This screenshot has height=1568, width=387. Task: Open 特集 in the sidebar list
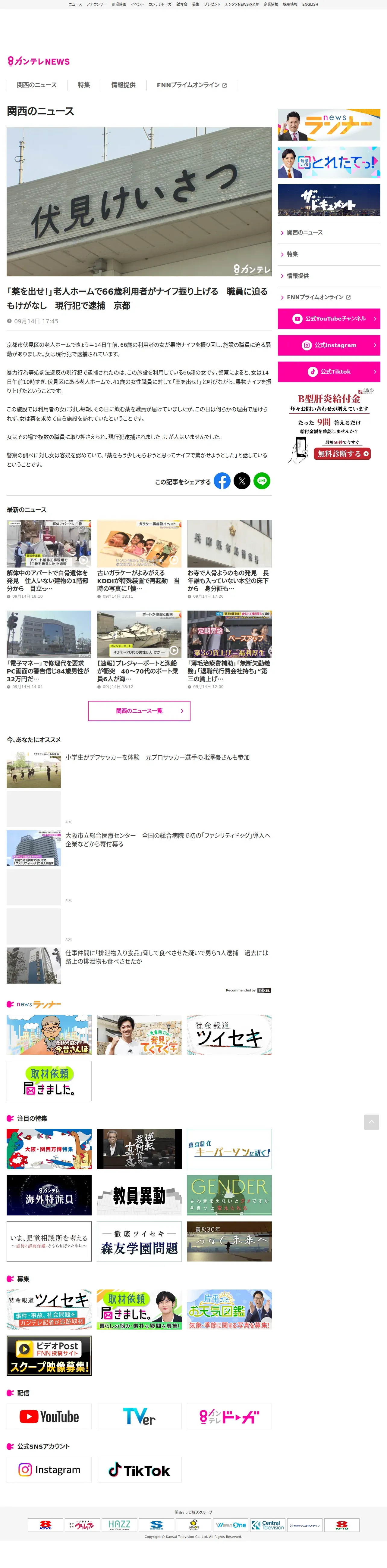329,254
